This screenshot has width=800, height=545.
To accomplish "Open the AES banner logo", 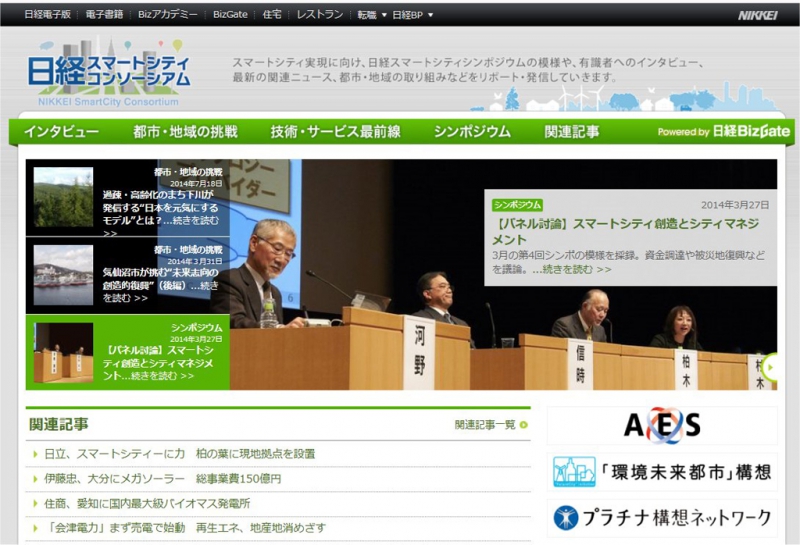I will coord(662,425).
